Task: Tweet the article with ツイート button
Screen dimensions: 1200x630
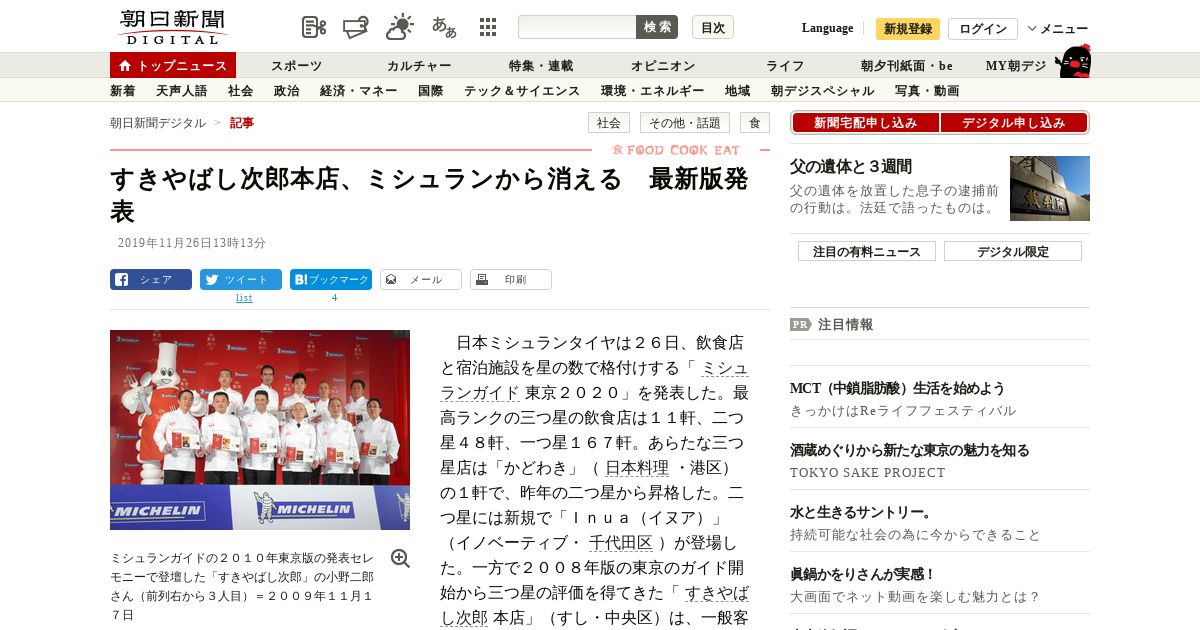Action: [241, 280]
